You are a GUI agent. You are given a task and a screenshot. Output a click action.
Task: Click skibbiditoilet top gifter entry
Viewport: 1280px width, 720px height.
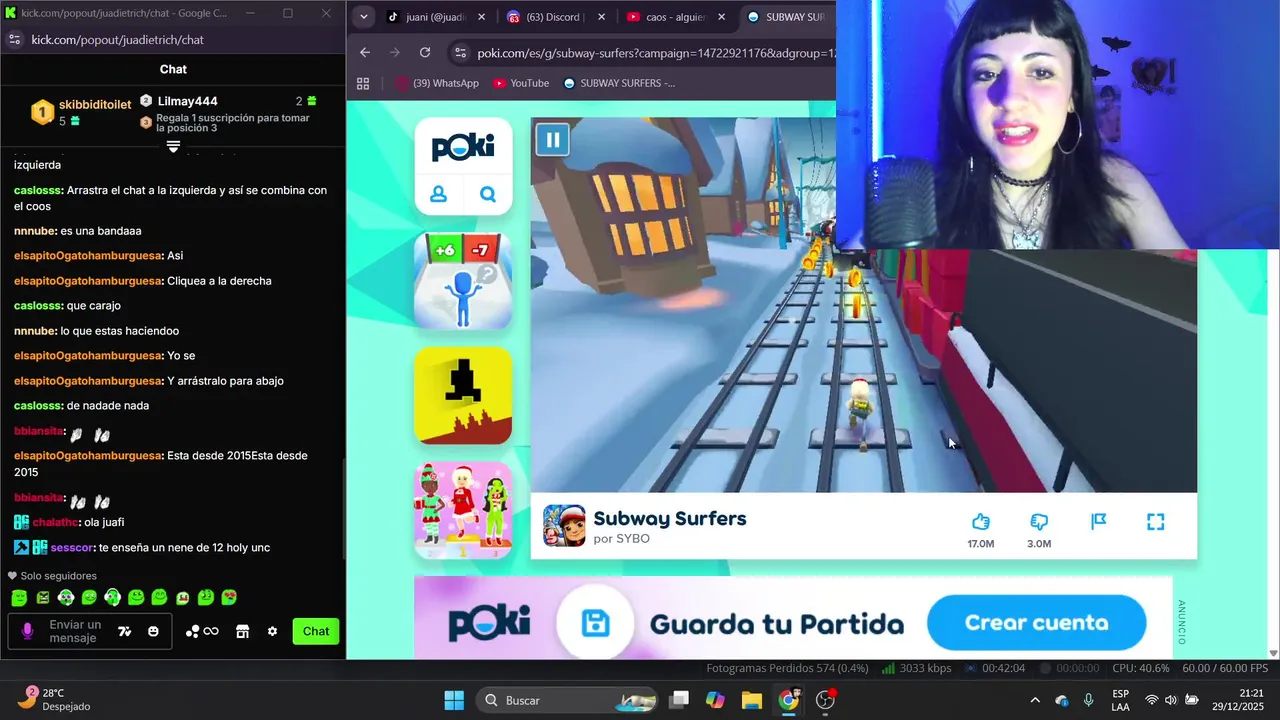pos(81,112)
